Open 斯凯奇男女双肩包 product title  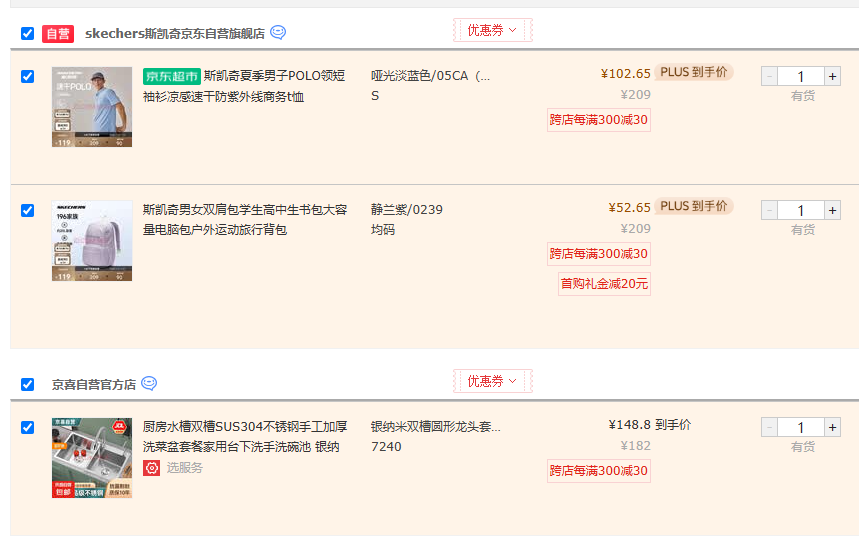245,220
